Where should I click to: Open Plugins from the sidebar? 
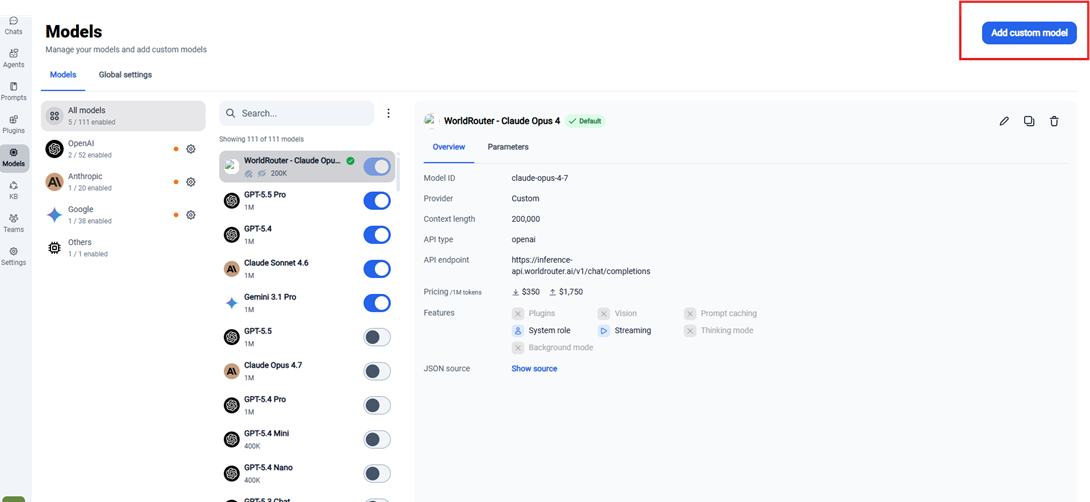click(13, 124)
